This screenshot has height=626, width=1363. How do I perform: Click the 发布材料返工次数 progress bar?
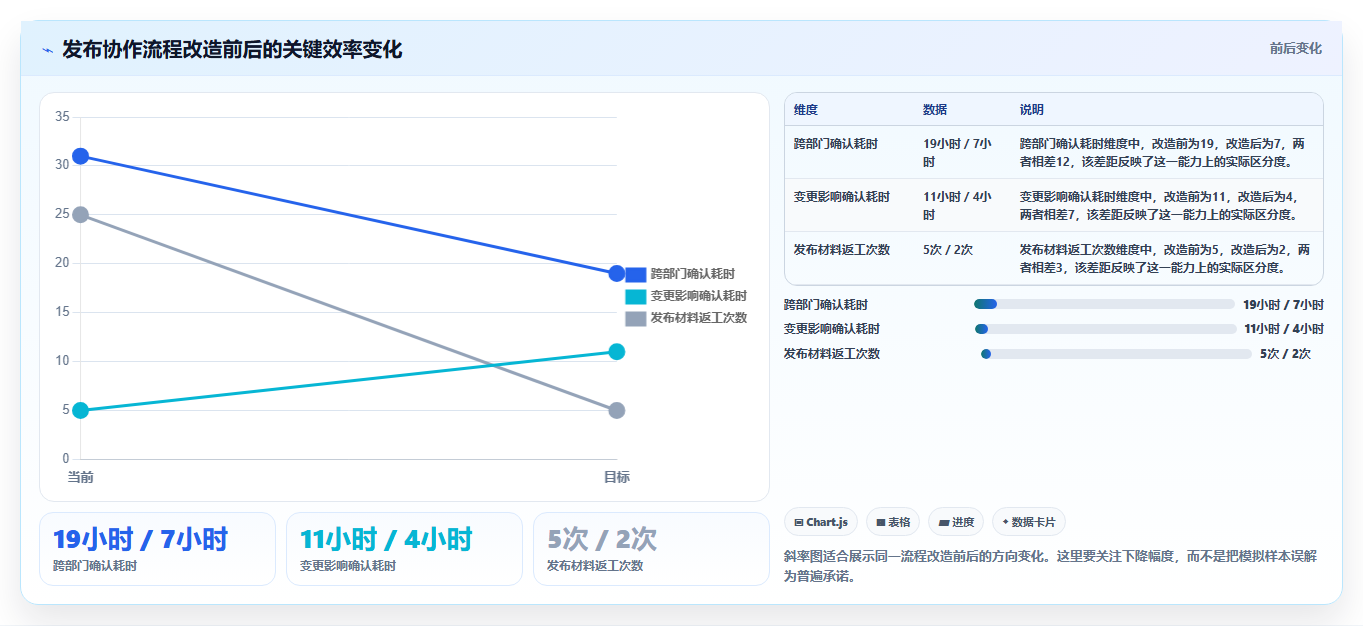point(1116,354)
